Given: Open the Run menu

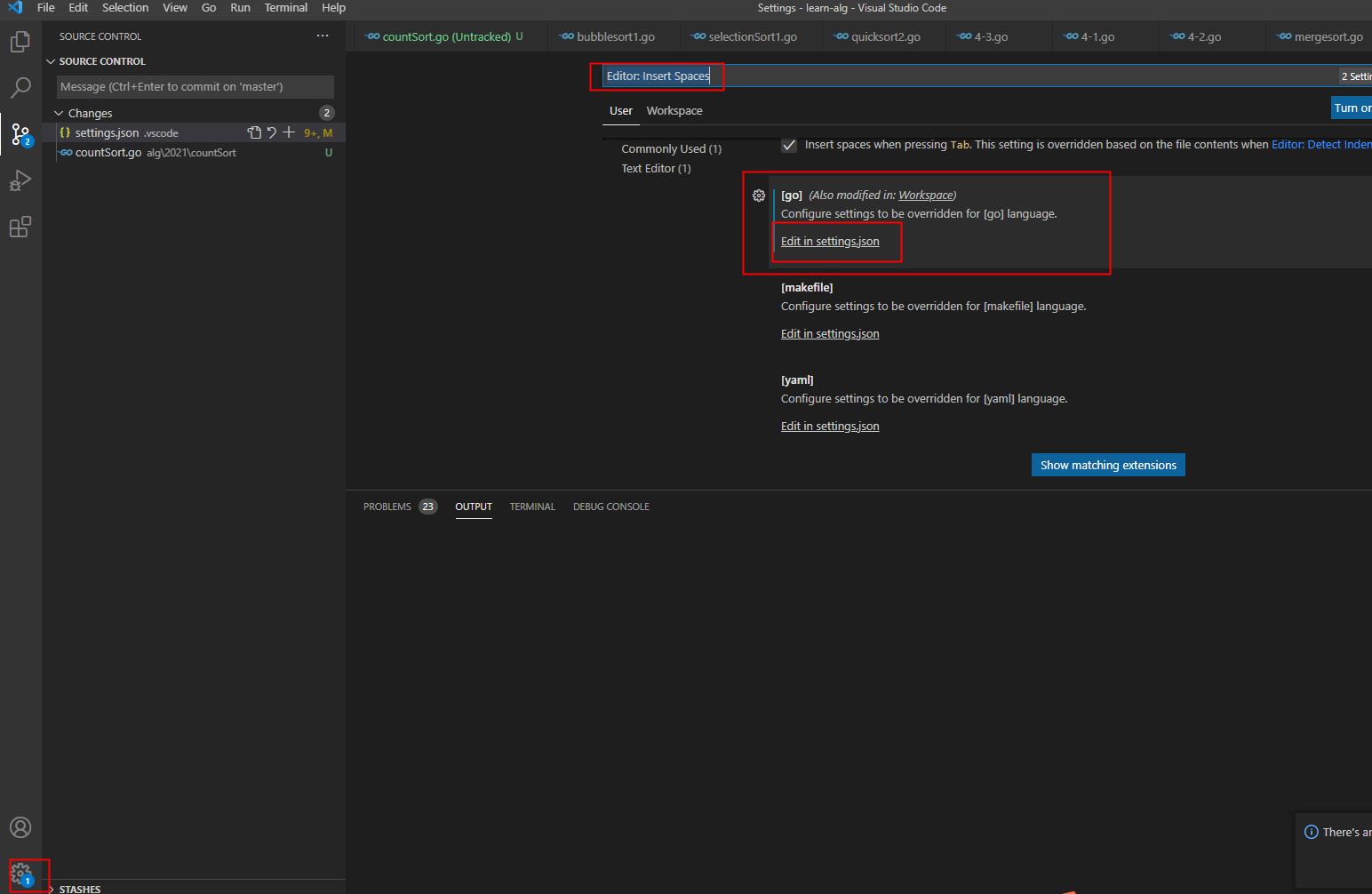Looking at the screenshot, I should (x=240, y=8).
